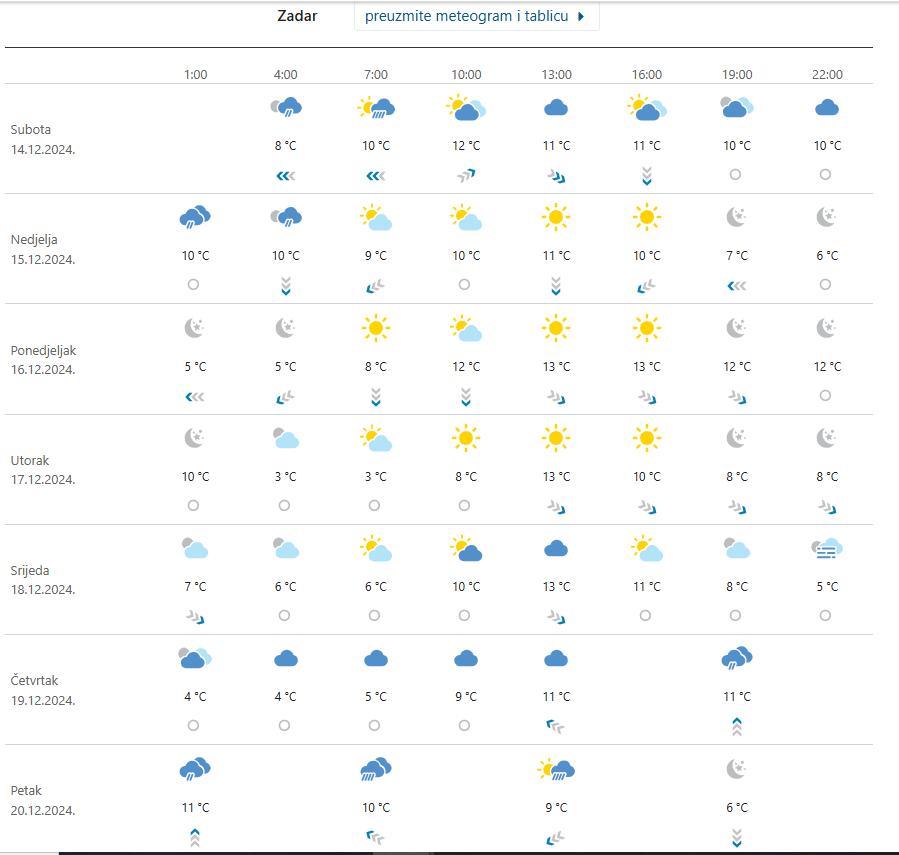Click the Zadar location heading

(x=297, y=17)
